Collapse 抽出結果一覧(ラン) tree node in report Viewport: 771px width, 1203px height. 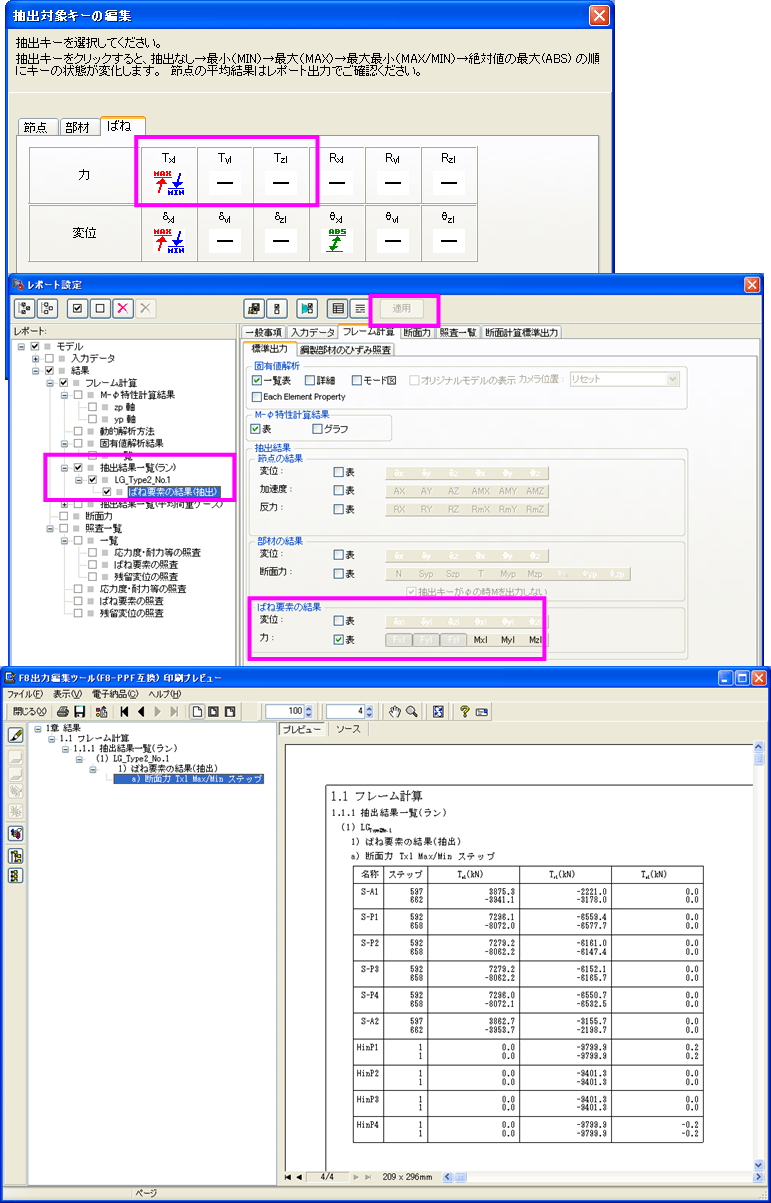pos(64,467)
